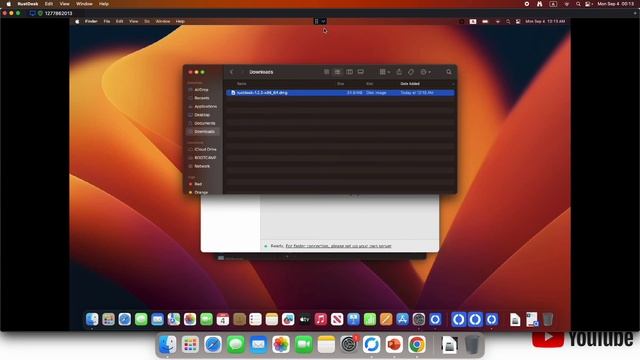
Task: Switch Finder to column view
Action: 349,72
